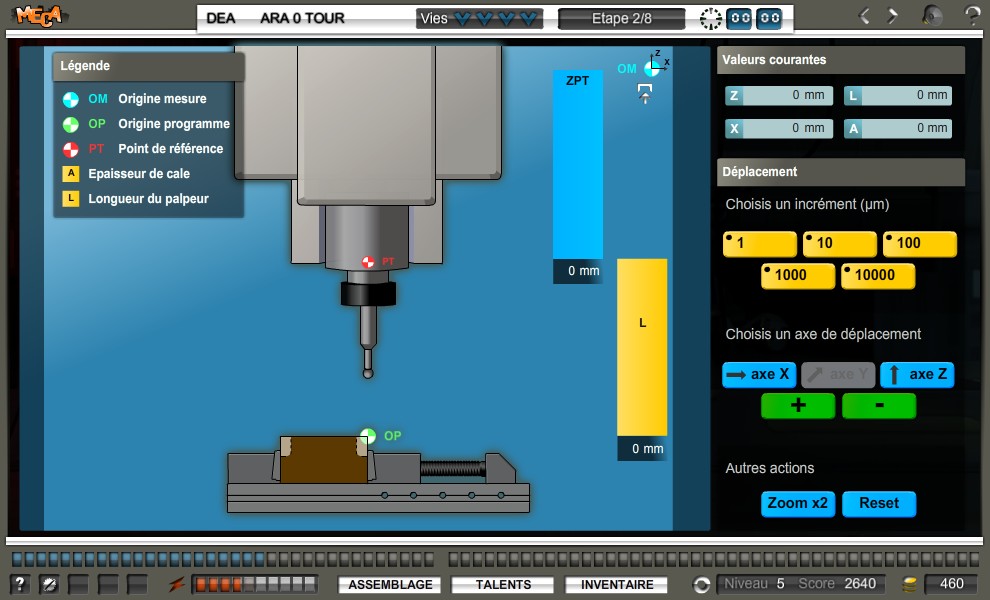Screen dimensions: 990x600
Task: Pick the 10000 µm increment
Action: 878,276
